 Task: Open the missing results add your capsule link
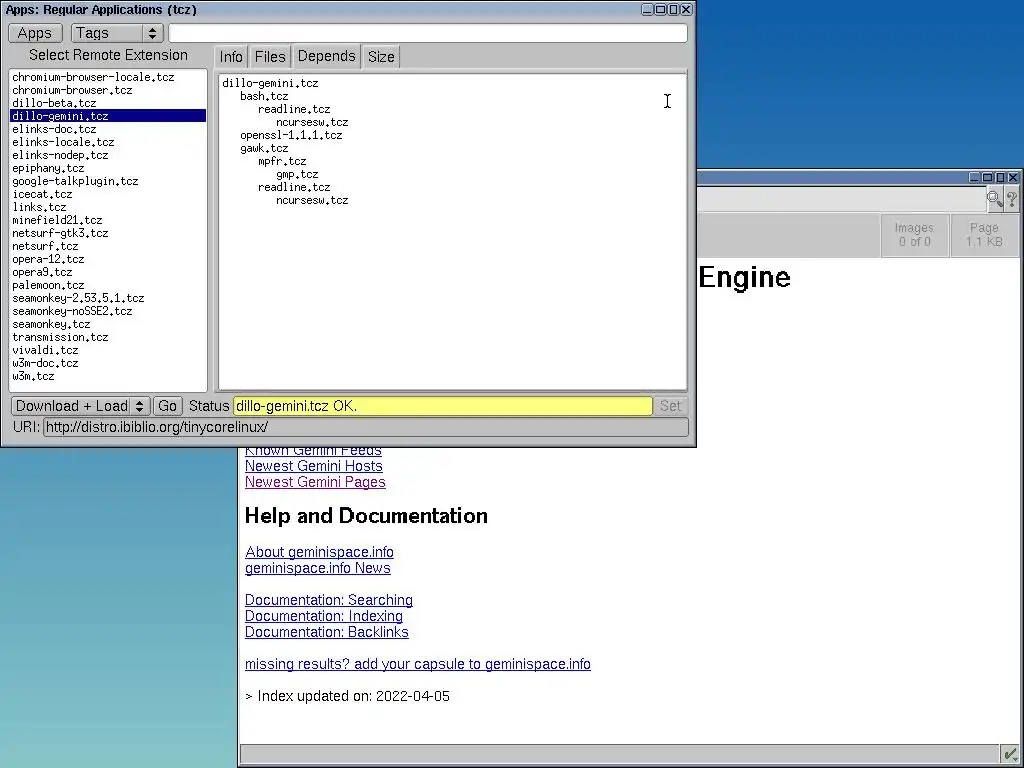tap(418, 664)
